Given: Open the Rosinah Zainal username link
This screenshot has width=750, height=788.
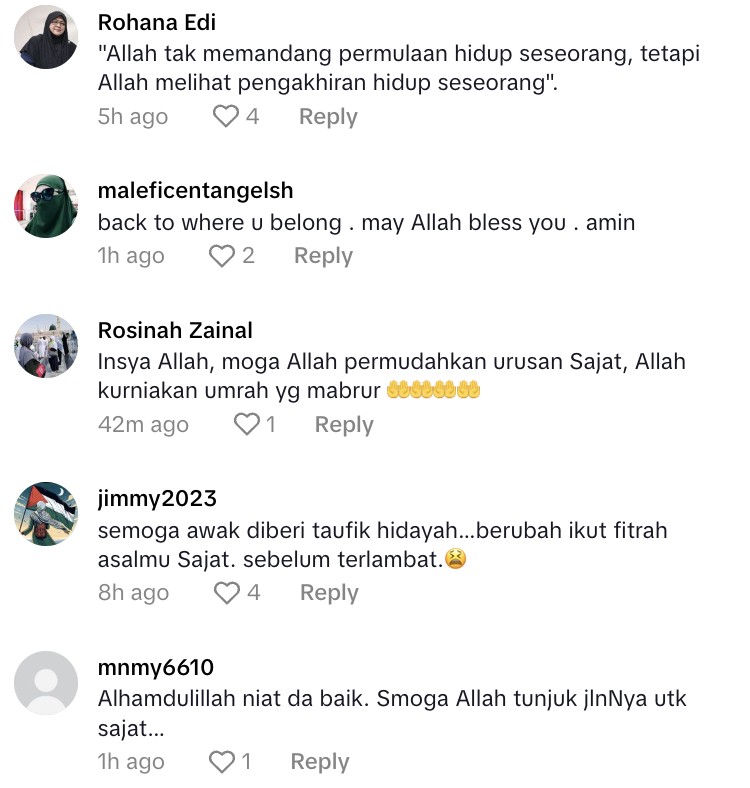Looking at the screenshot, I should click(175, 331).
